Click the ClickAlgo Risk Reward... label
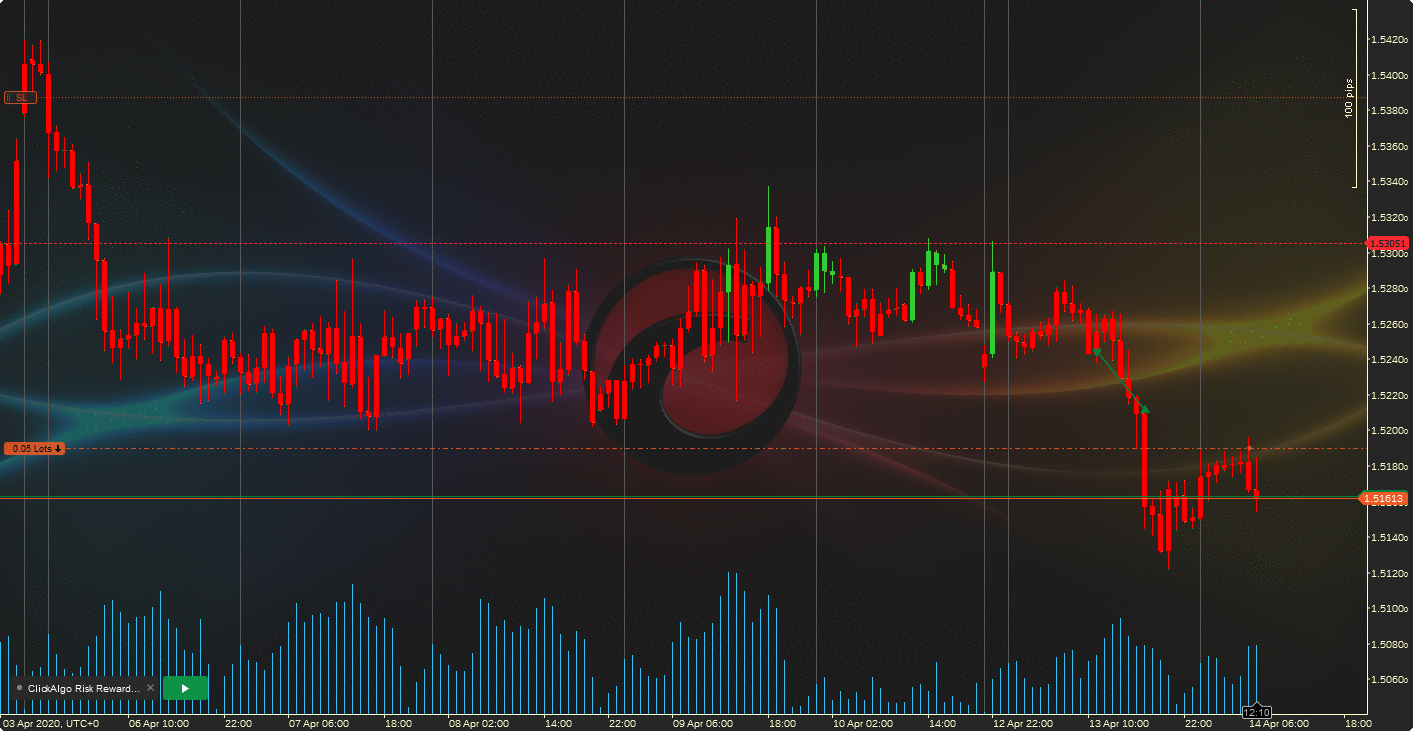This screenshot has width=1413, height=731. (84, 688)
